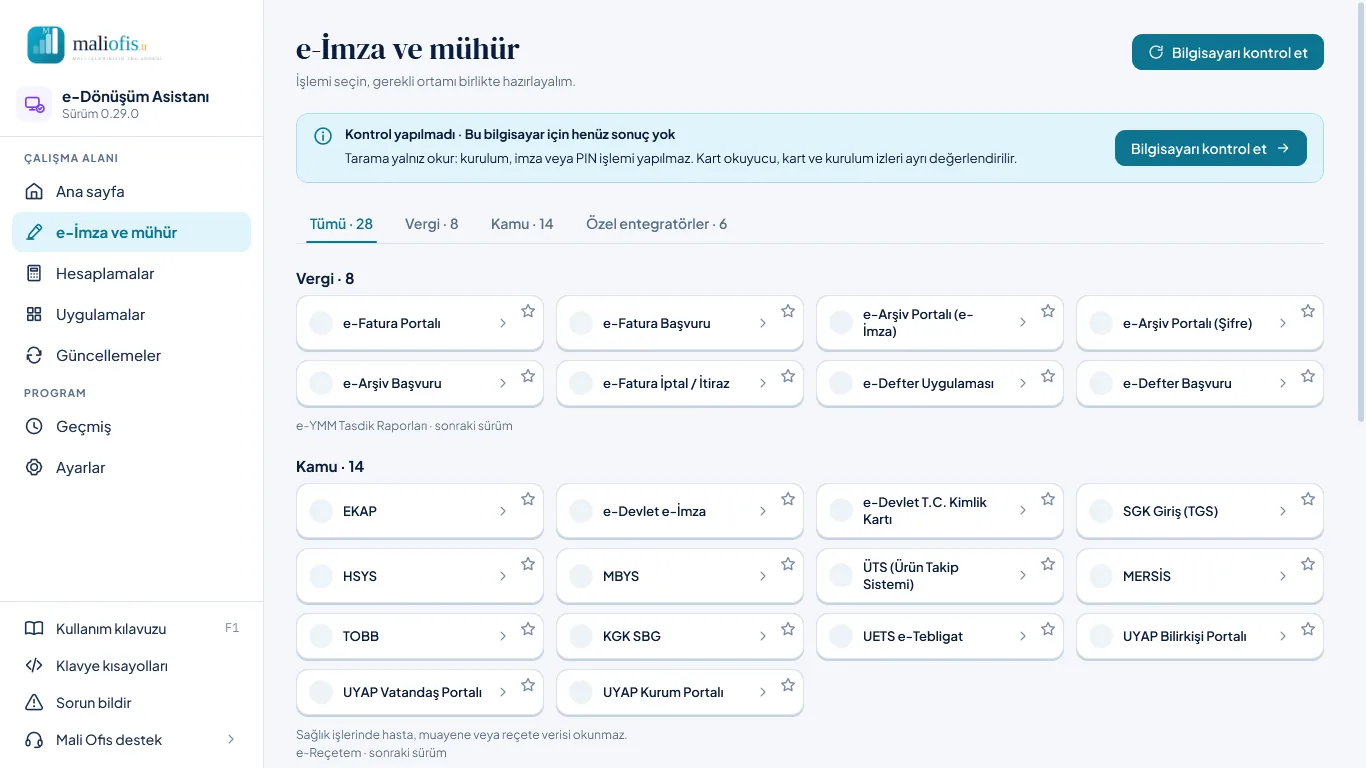Click the Sorun bildir warning icon
This screenshot has height=768, width=1366.
point(34,703)
